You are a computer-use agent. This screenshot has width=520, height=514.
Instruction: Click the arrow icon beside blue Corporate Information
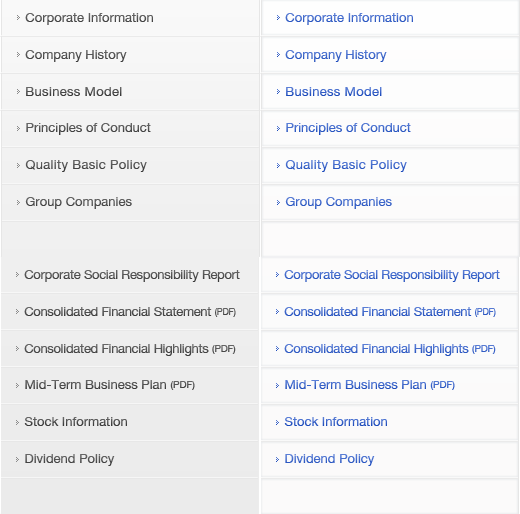278,18
